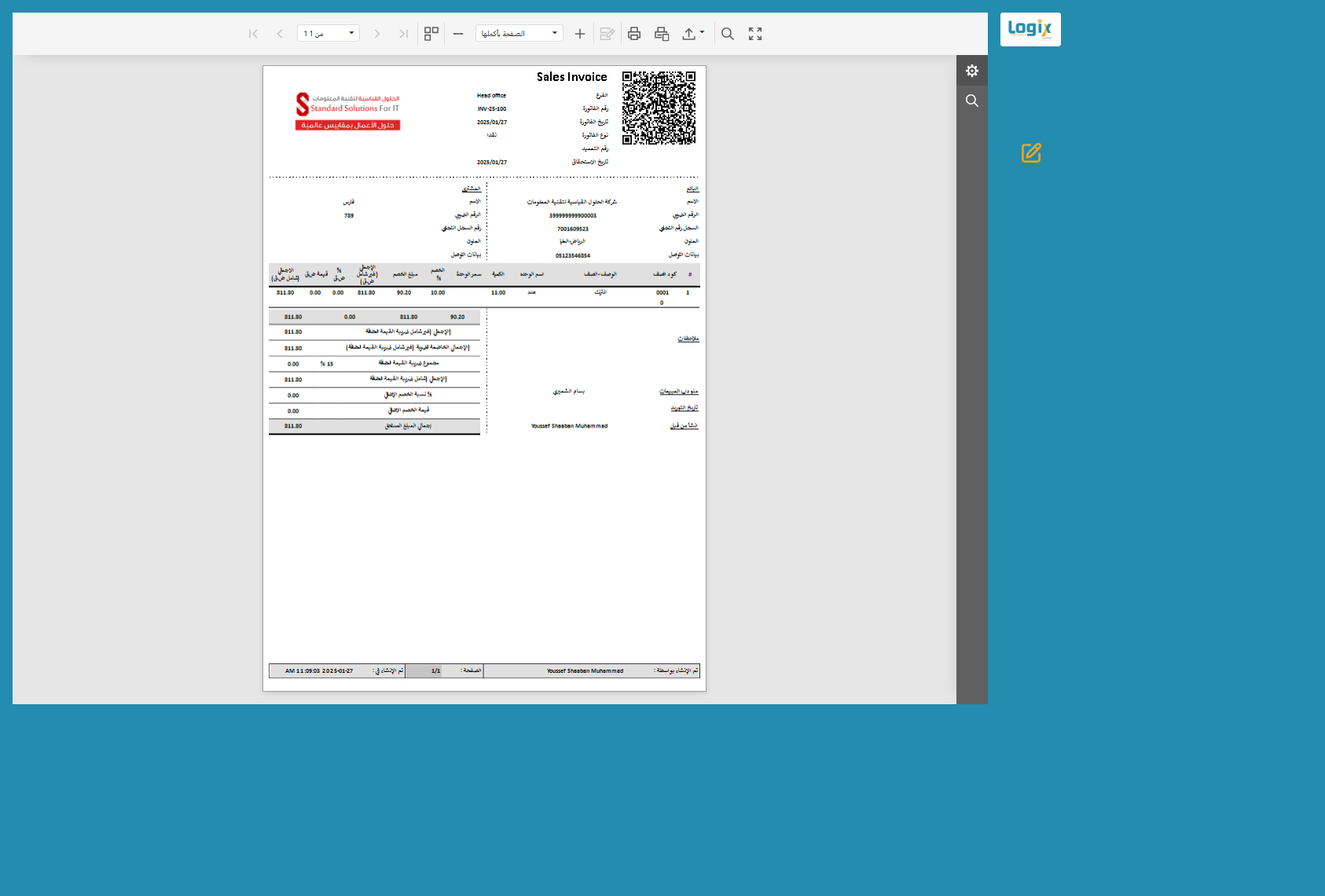Image resolution: width=1325 pixels, height=896 pixels.
Task: Open the side panel search tab
Action: click(x=972, y=101)
